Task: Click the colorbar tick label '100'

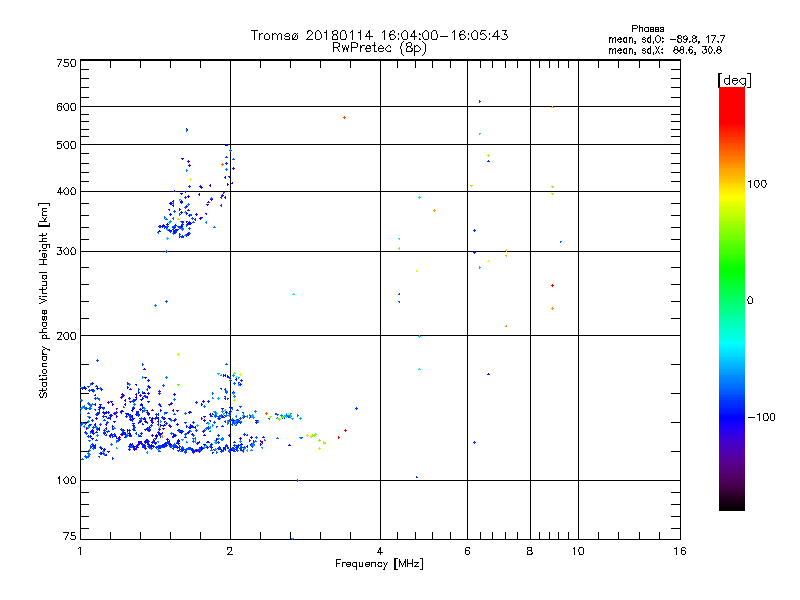Action: click(x=757, y=184)
